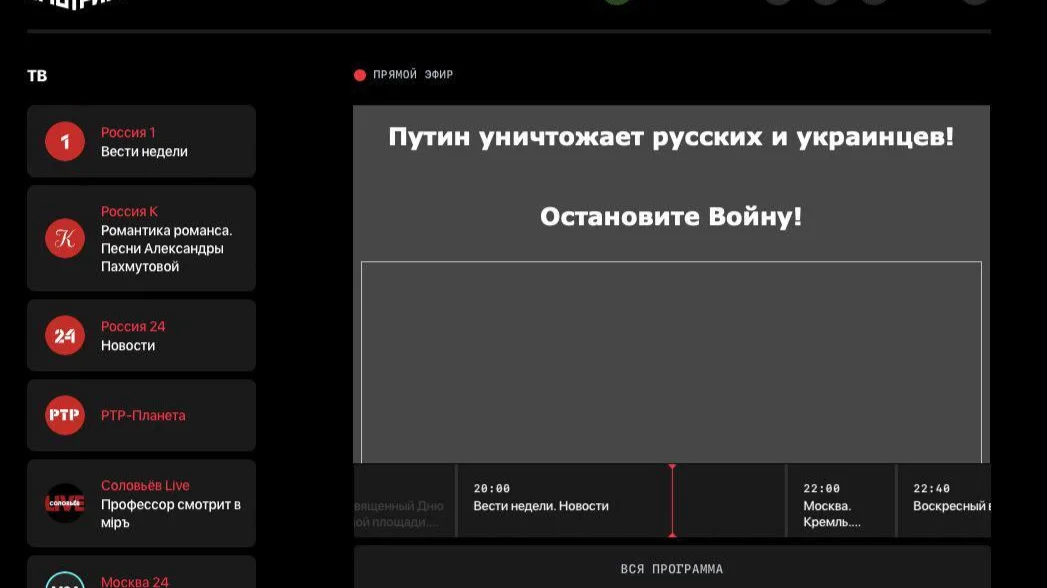Open the Россия К channel name link

pos(129,211)
